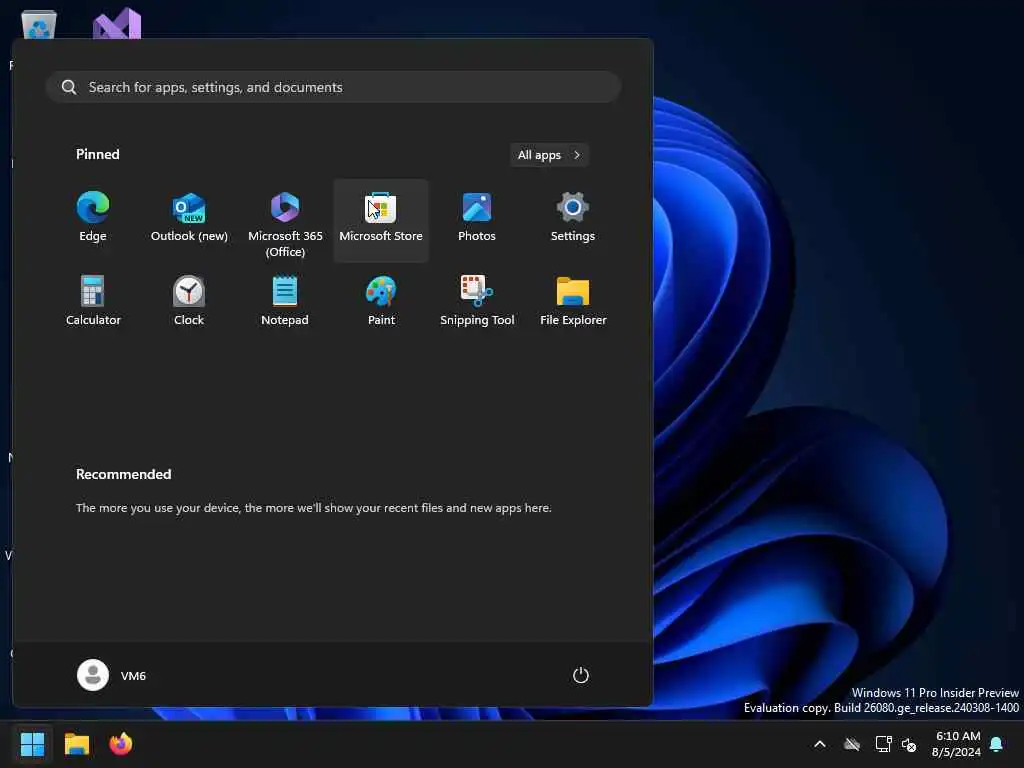This screenshot has width=1024, height=768.
Task: Launch Notepad from Start menu
Action: pyautogui.click(x=285, y=302)
